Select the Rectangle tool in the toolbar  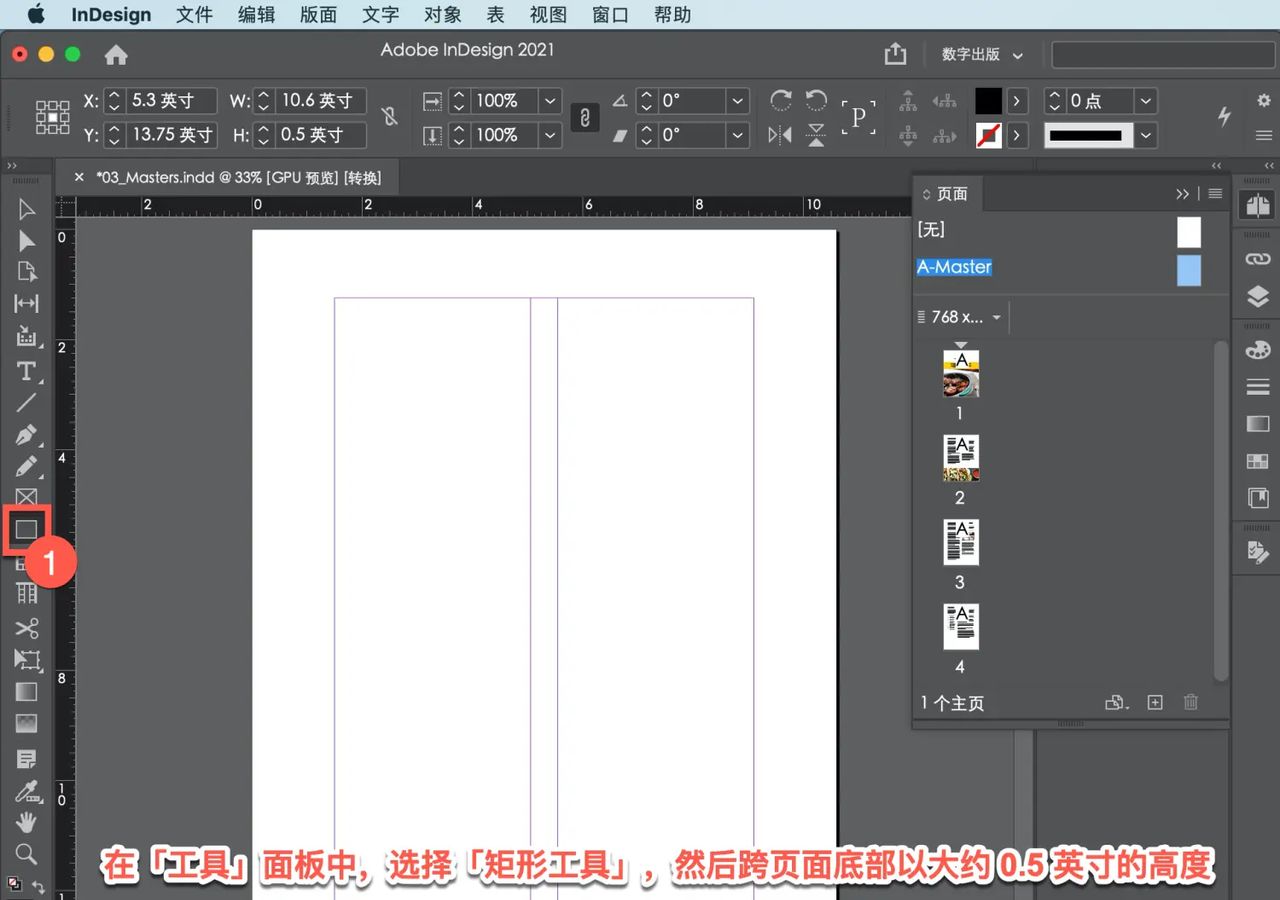27,530
